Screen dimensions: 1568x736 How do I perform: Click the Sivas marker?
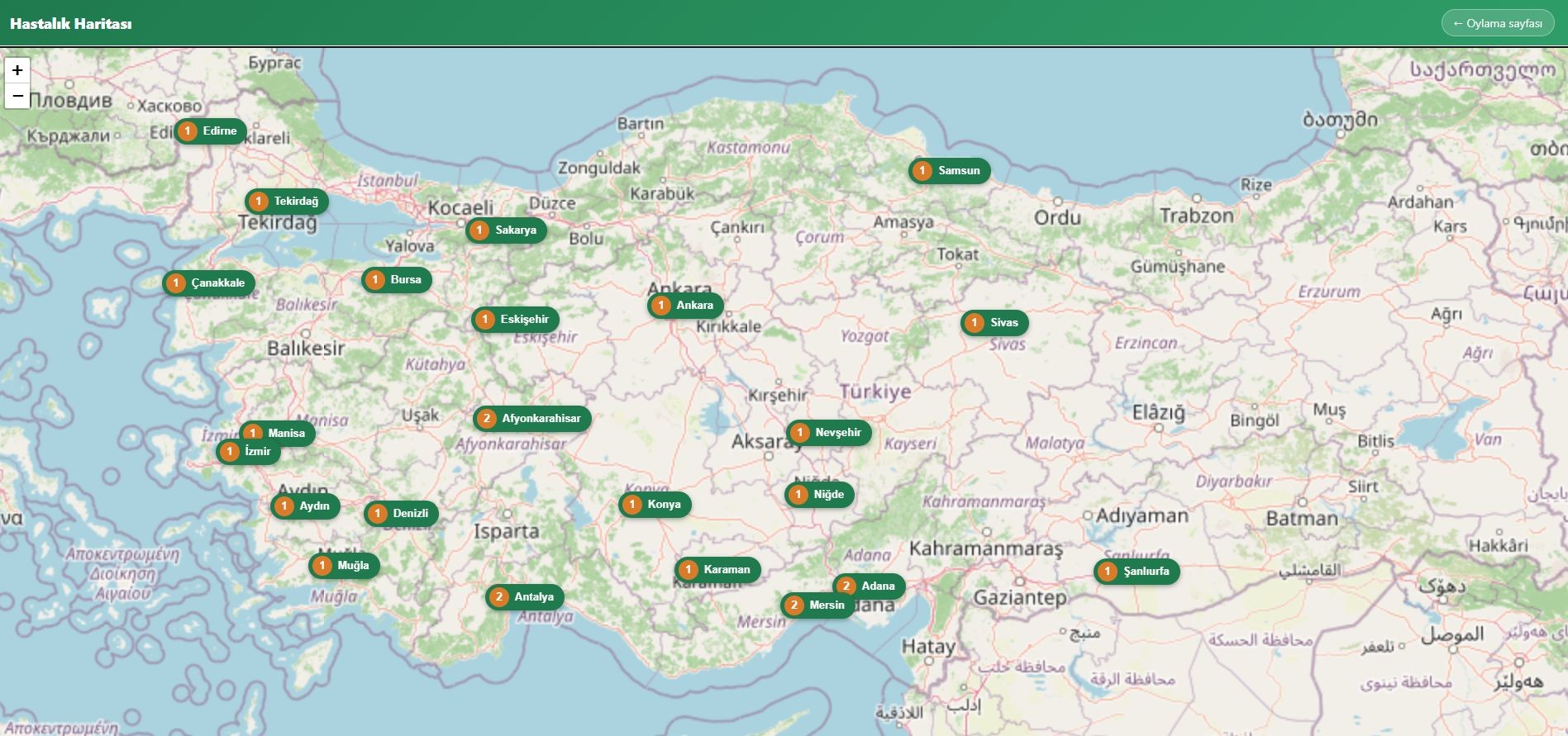click(994, 322)
